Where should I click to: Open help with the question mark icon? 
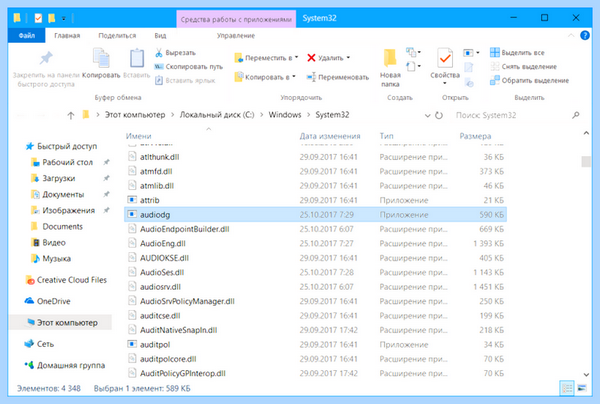tap(585, 36)
